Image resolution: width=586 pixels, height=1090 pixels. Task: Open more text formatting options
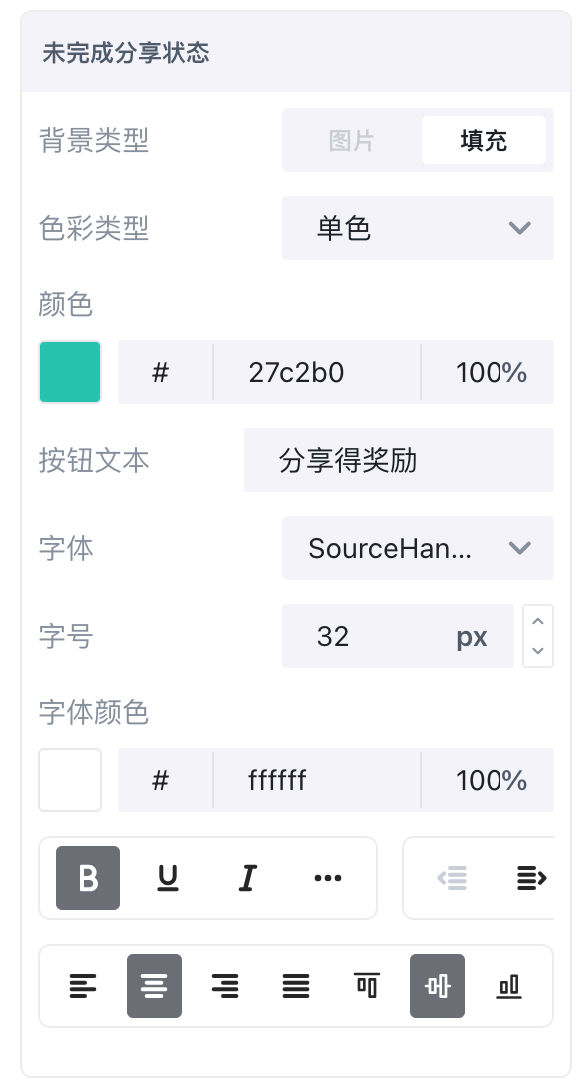click(x=327, y=877)
